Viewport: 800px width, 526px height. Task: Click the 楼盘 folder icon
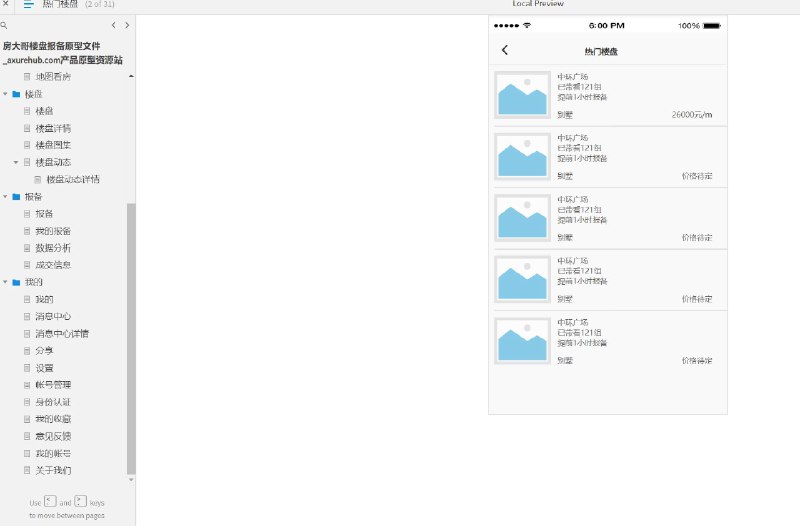(x=16, y=94)
